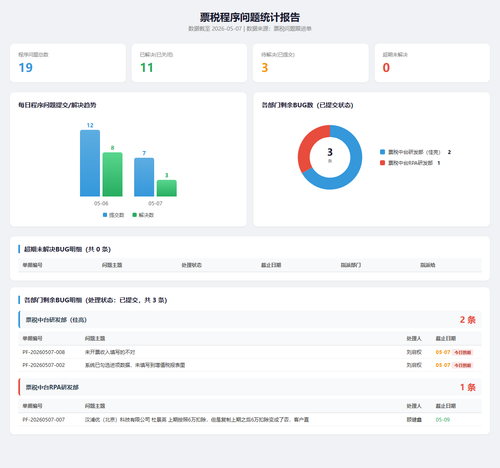Click 单据编号 header in the overdue table
Screen dimensions: 500x468
(x=32, y=265)
